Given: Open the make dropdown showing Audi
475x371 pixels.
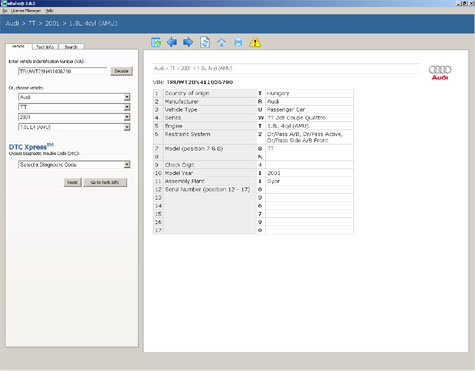Looking at the screenshot, I should tap(74, 97).
